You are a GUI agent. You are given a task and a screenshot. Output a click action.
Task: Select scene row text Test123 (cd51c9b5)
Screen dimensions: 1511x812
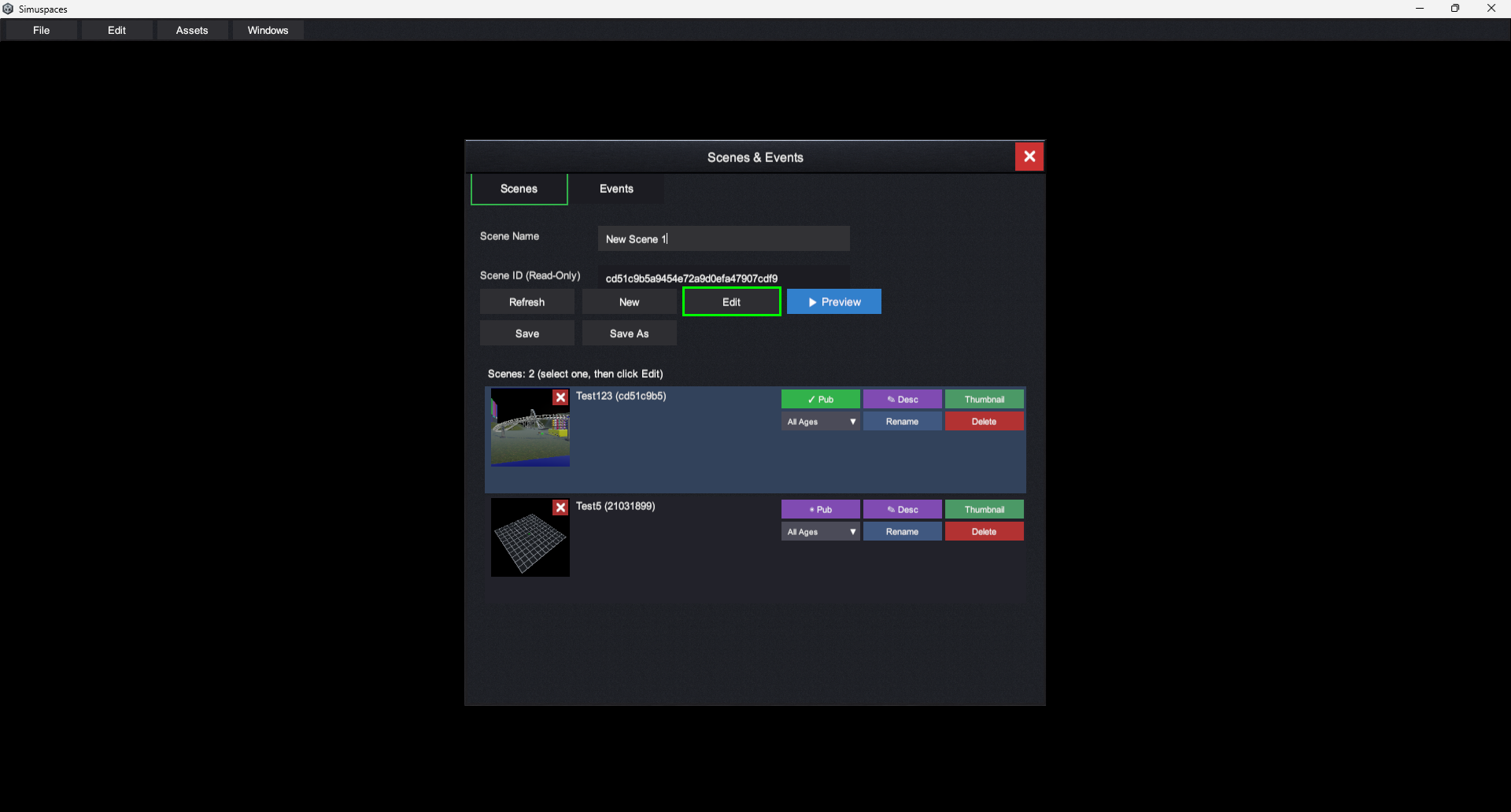pyautogui.click(x=621, y=396)
